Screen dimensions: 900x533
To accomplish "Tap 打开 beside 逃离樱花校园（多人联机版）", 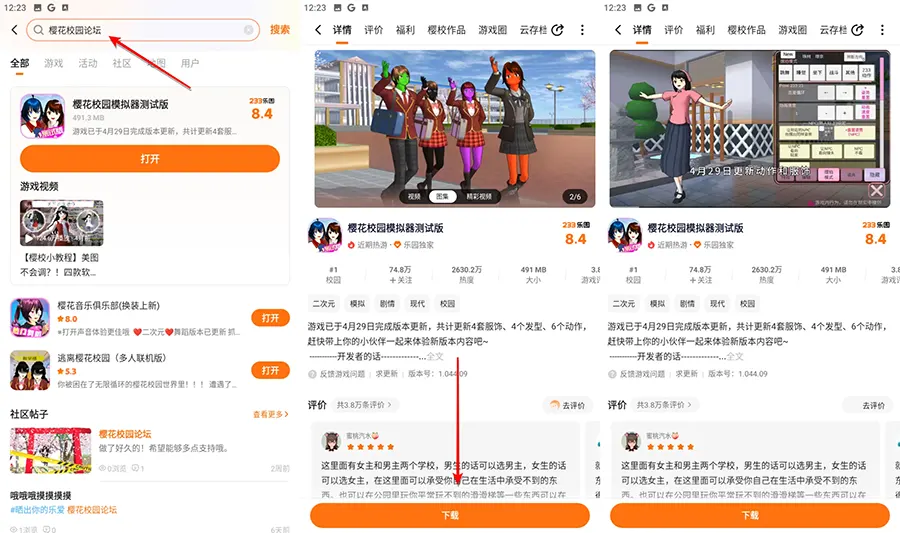I will [270, 371].
